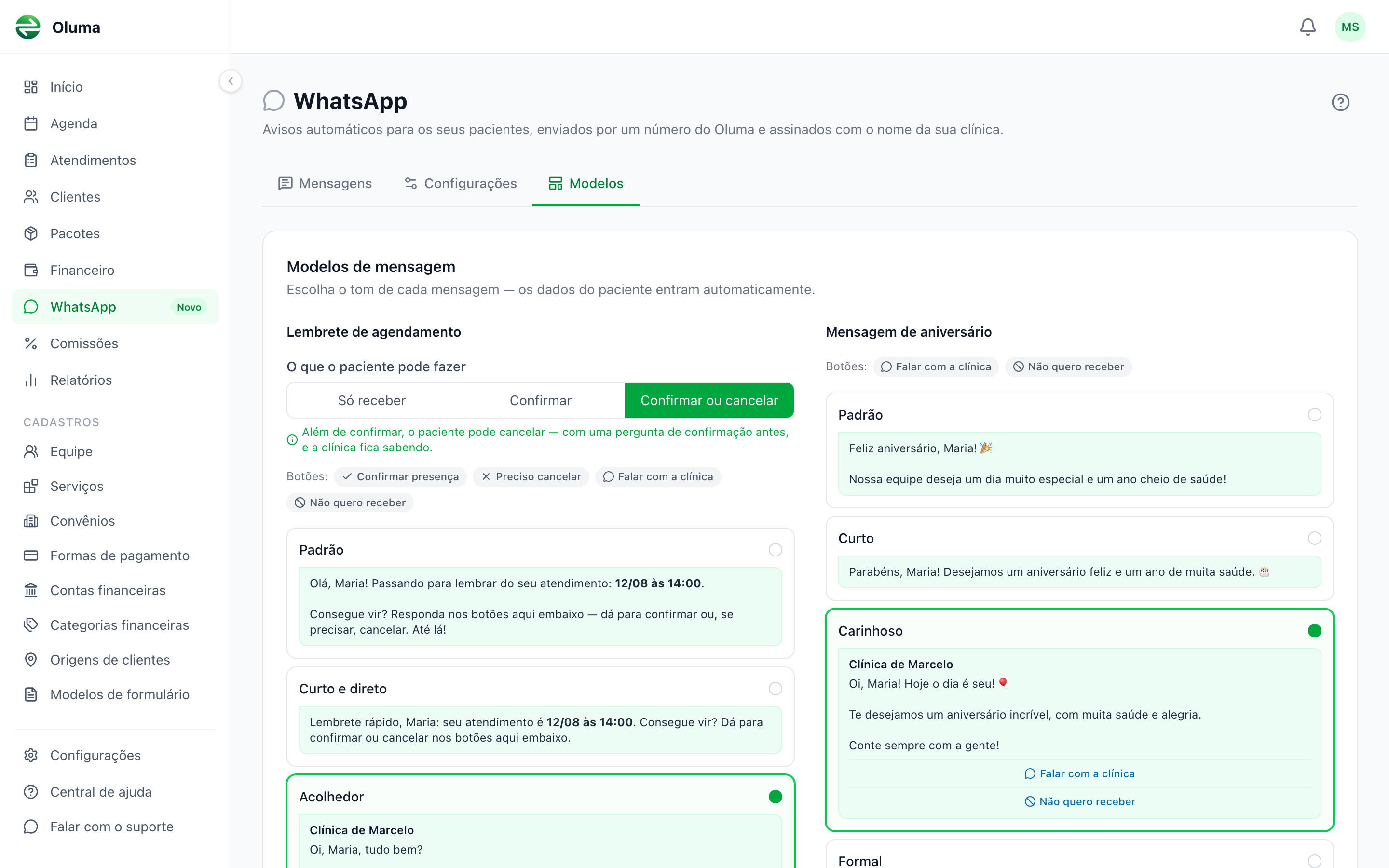Choose the Confirmar option
The image size is (1389, 868).
[x=541, y=400]
